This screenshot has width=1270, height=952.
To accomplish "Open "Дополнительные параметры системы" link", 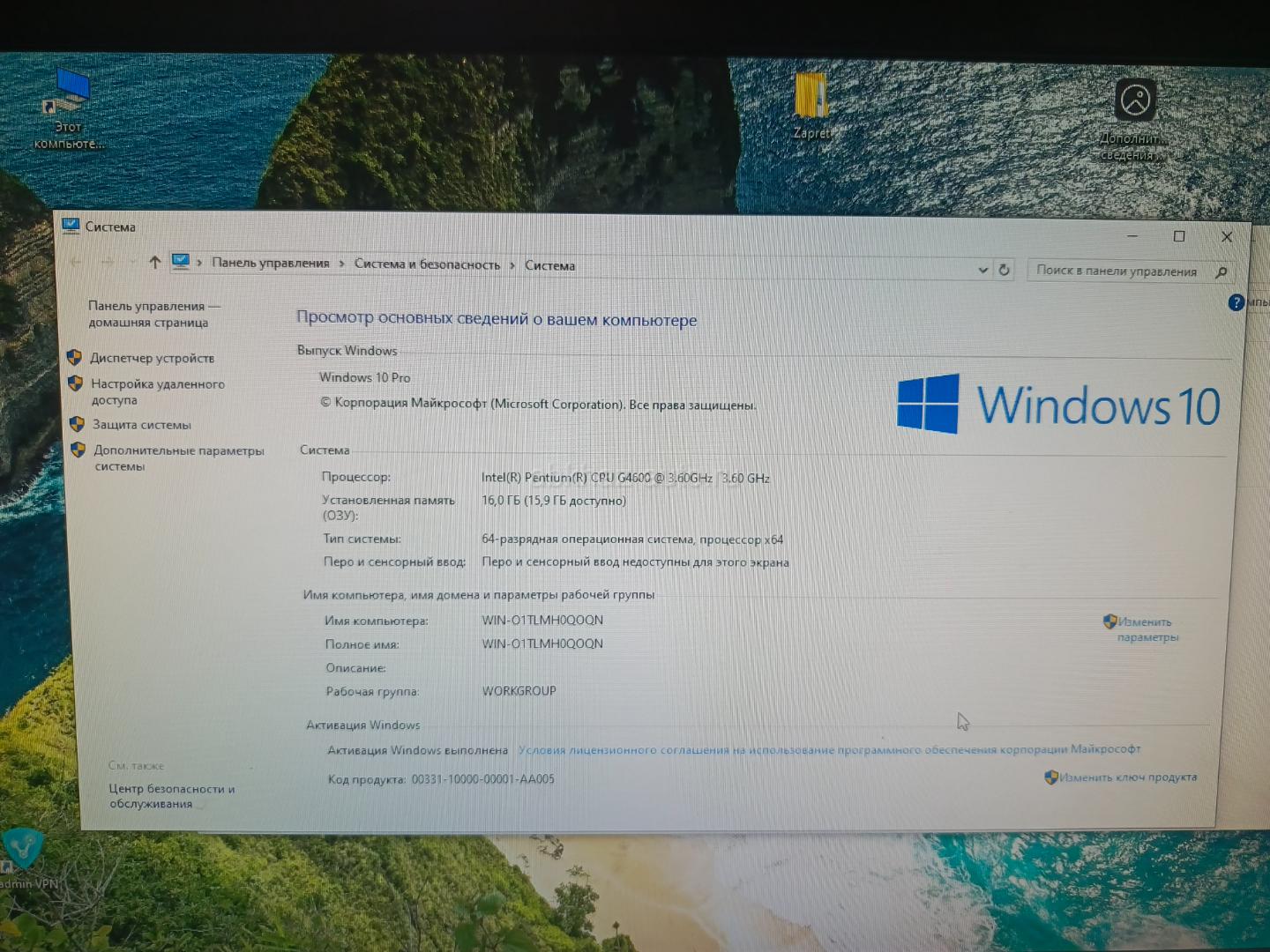I will coord(178,457).
